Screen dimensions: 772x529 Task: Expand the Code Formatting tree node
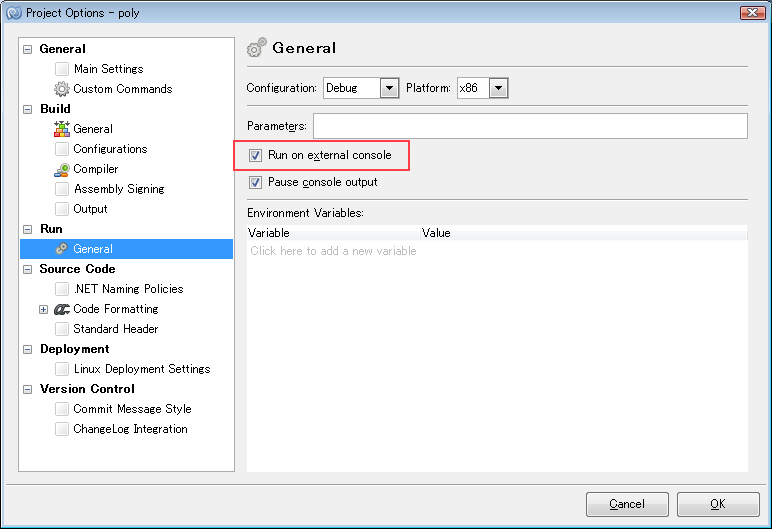point(43,309)
